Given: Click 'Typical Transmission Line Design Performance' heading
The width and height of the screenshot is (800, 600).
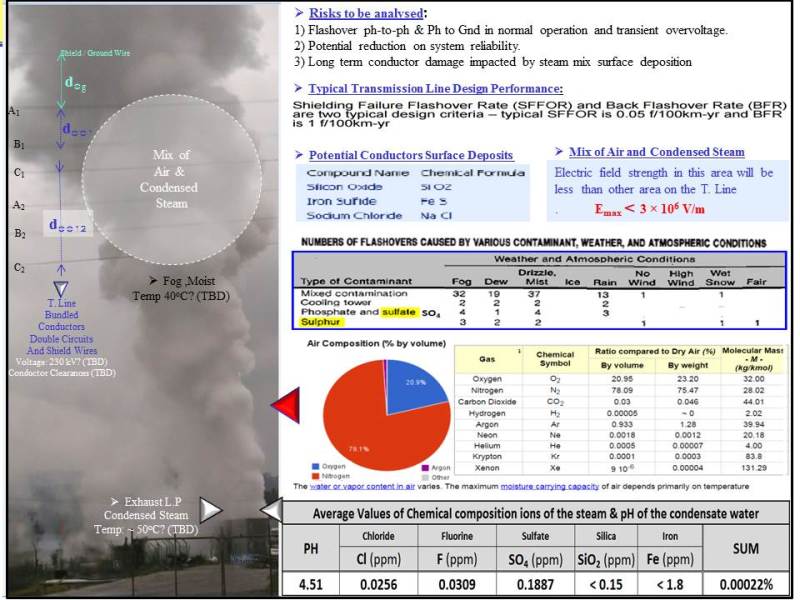Looking at the screenshot, I should [435, 89].
